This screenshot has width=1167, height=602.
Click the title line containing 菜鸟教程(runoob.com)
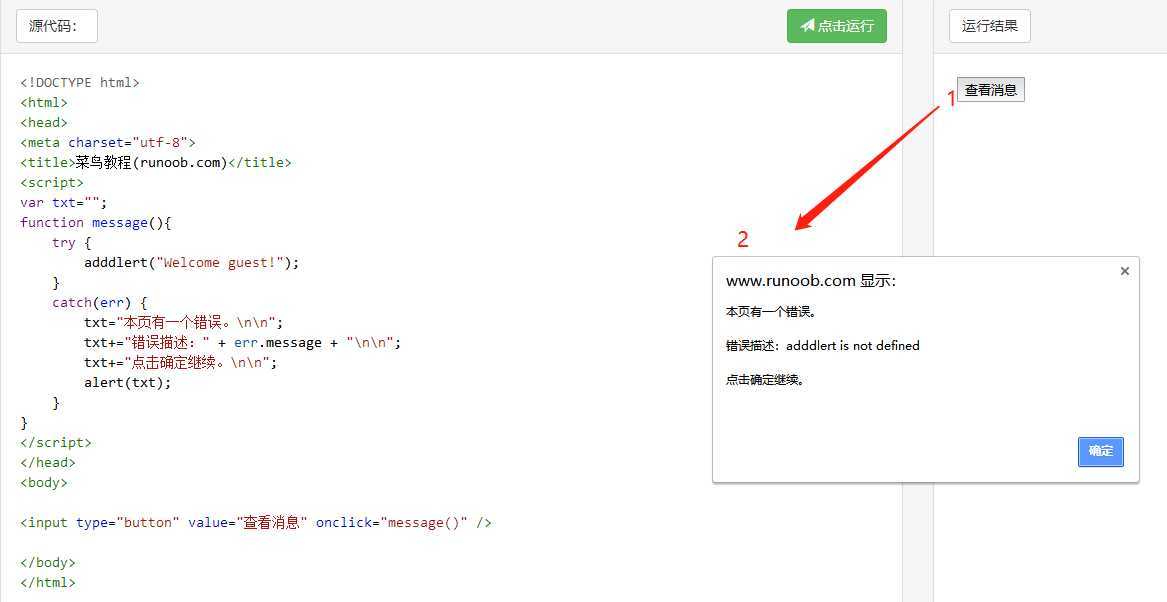[x=156, y=162]
